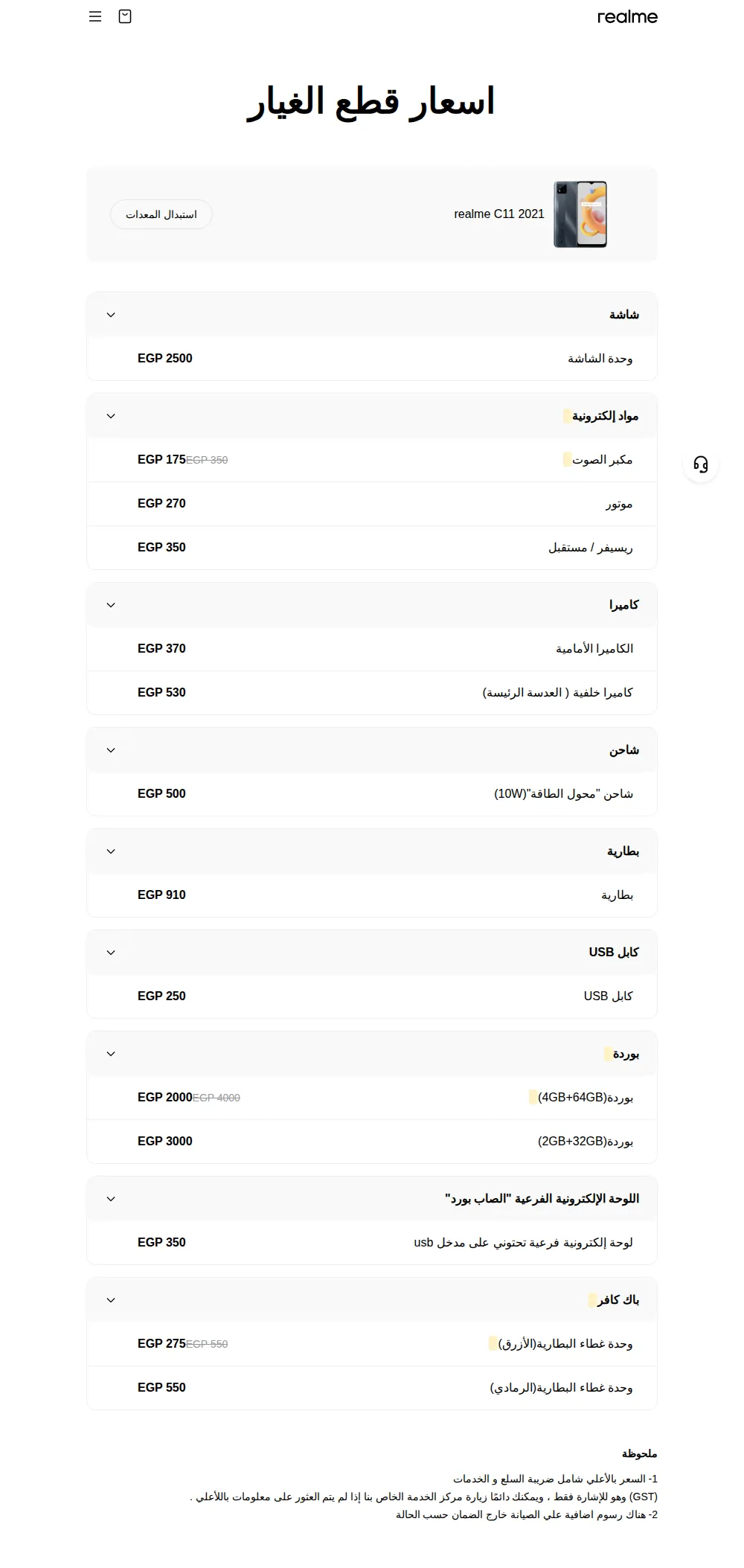The image size is (744, 1568).
Task: Collapse the شاشة section chevron
Action: point(111,315)
